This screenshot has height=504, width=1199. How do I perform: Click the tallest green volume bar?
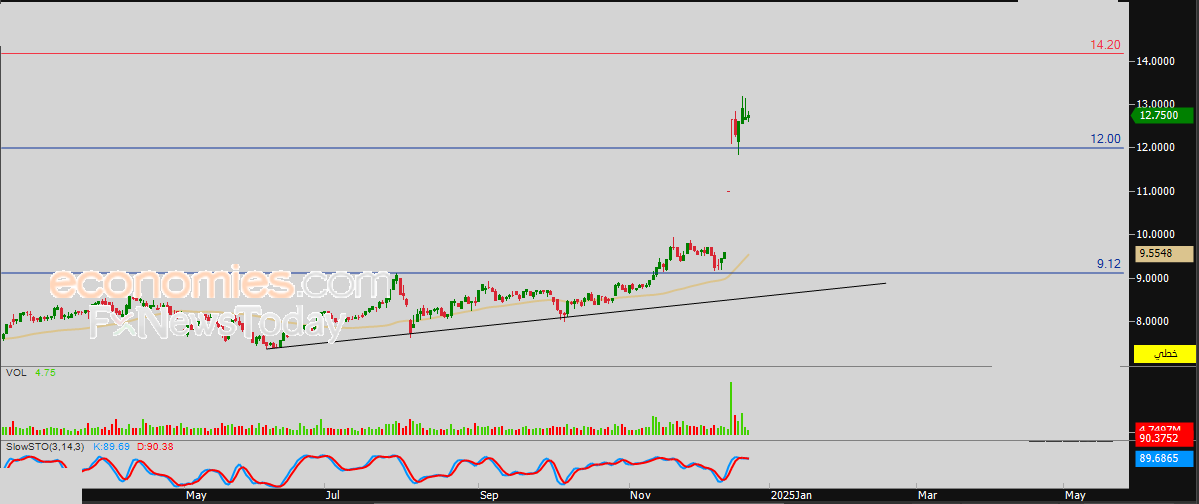coord(730,409)
